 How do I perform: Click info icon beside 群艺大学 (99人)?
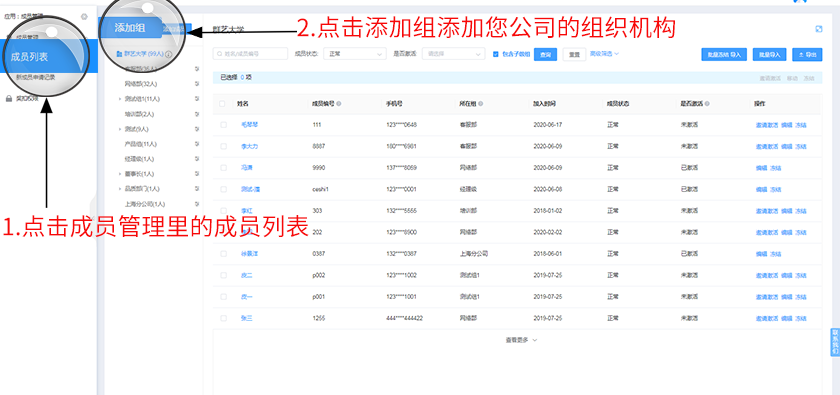[169, 54]
